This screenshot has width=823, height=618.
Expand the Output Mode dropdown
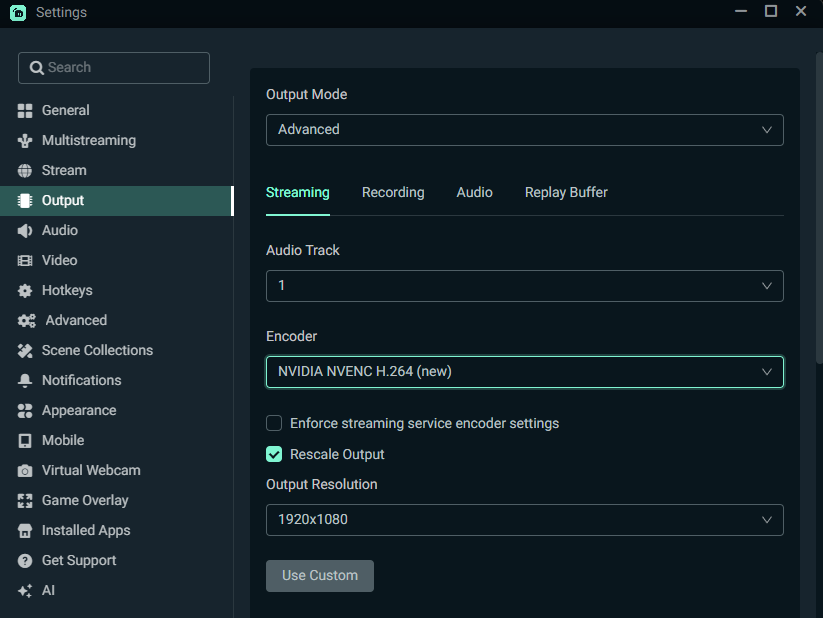(x=524, y=130)
